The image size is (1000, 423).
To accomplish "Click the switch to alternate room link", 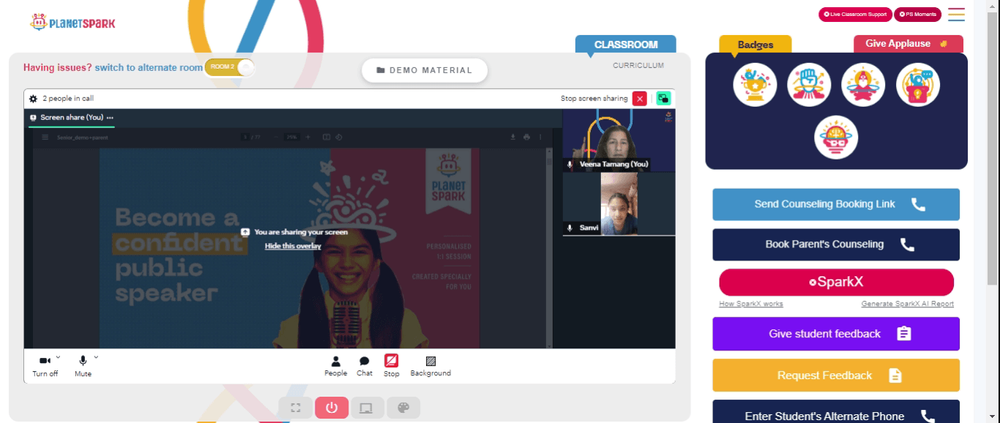I will 149,67.
